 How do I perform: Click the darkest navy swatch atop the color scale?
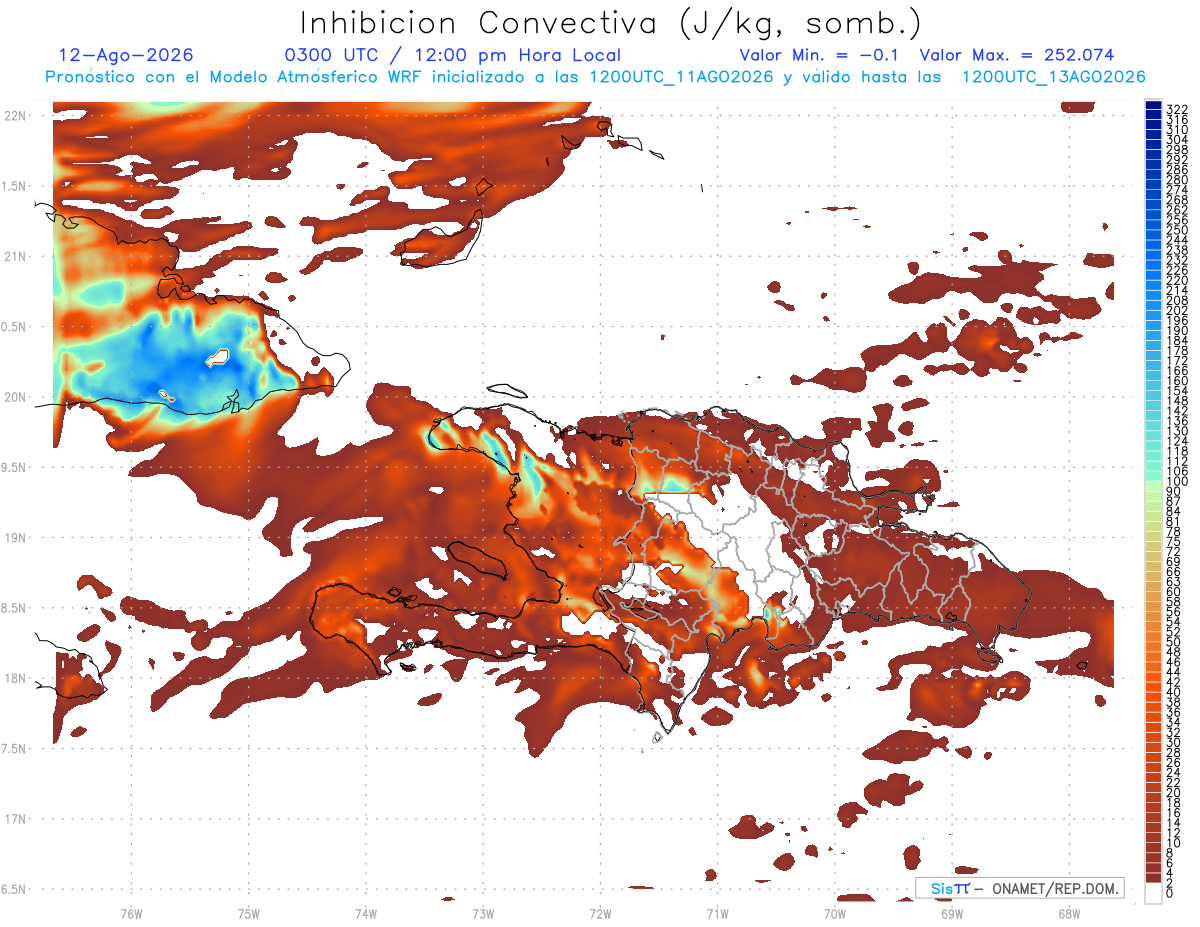(x=1154, y=107)
